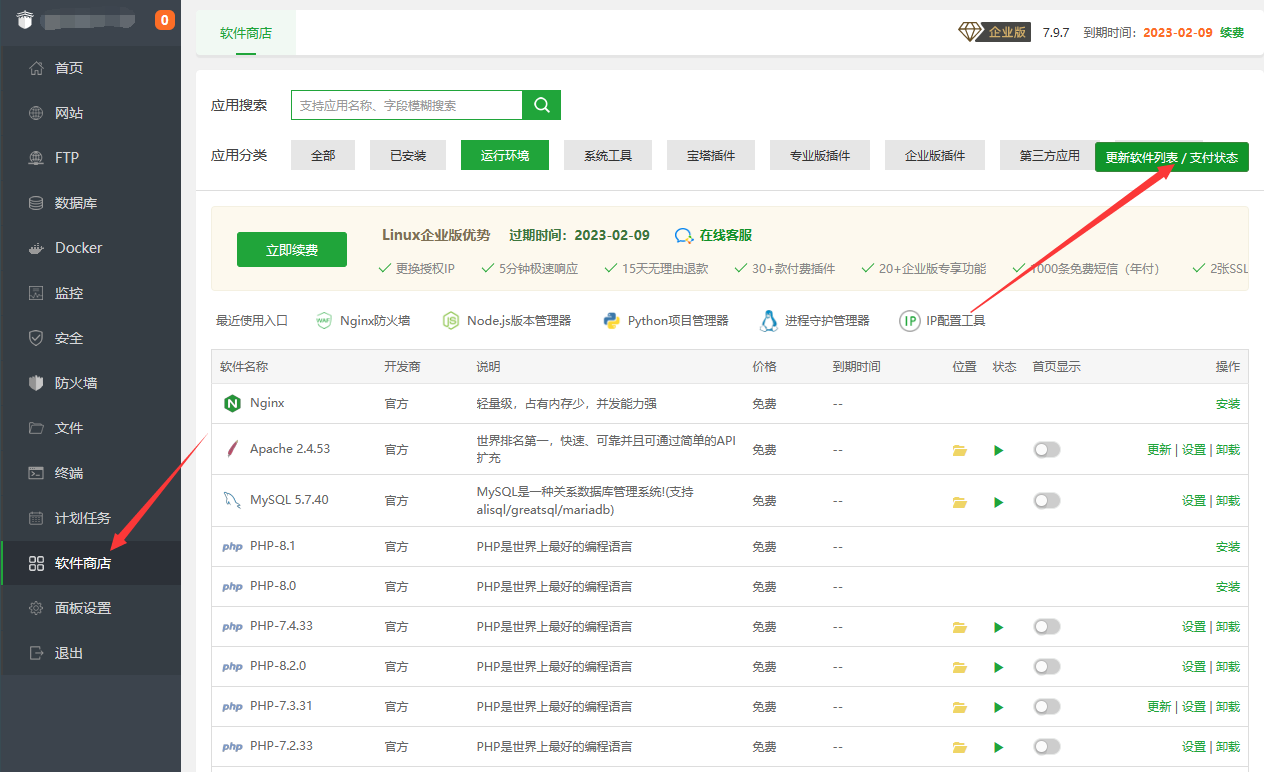Click Apache 2.4.53 green play status icon
The width and height of the screenshot is (1264, 772).
tap(998, 451)
